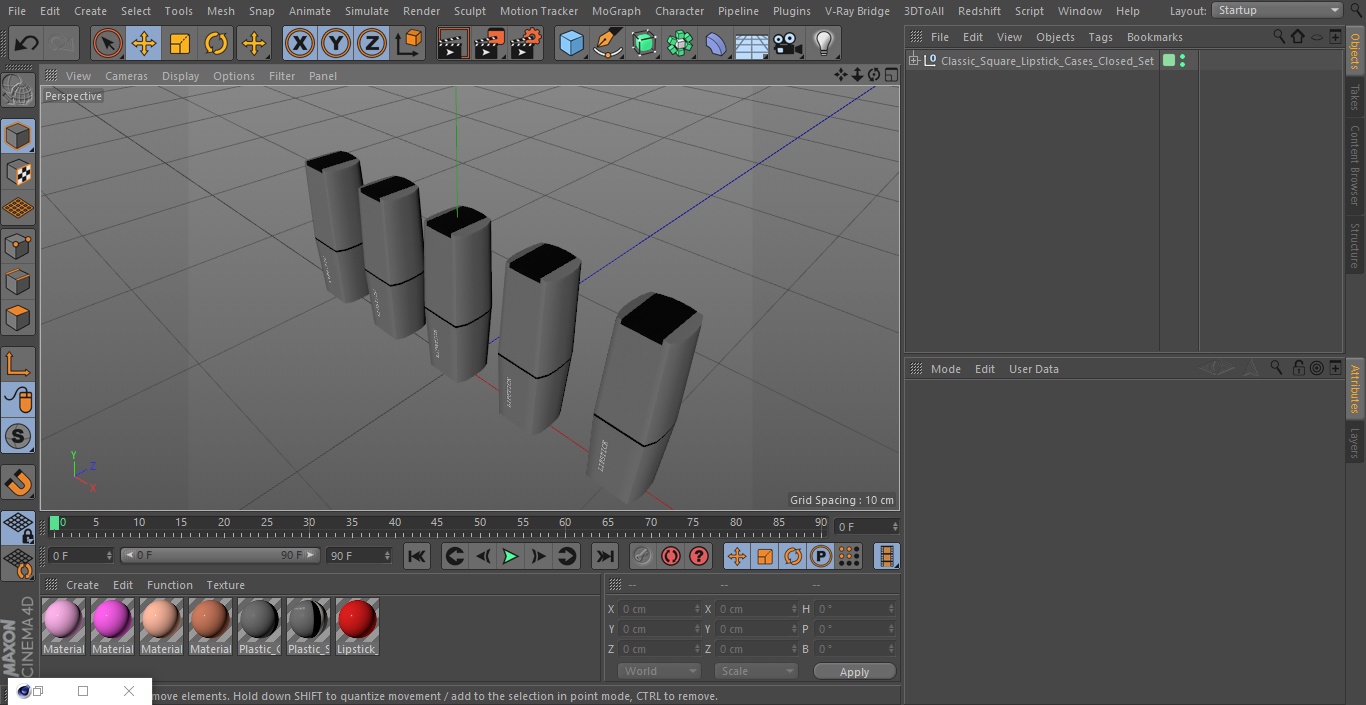Click the timeline preview range slider
This screenshot has width=1366, height=705.
click(x=220, y=555)
